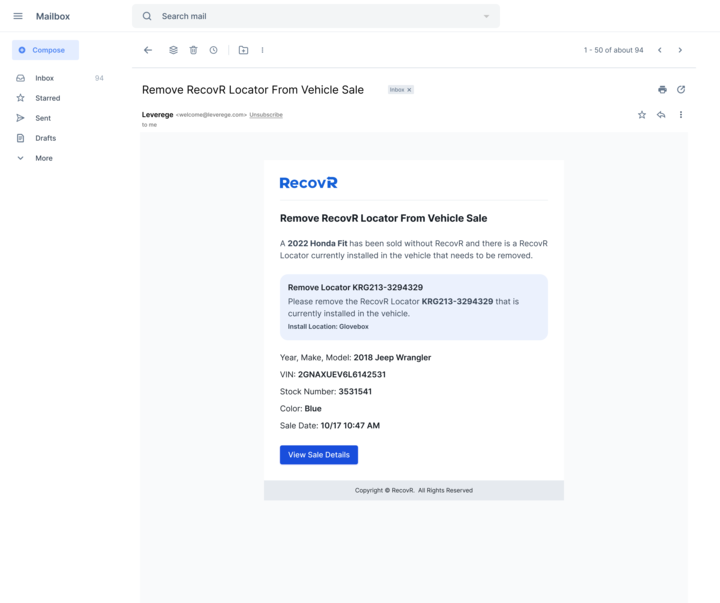Image resolution: width=720 pixels, height=603 pixels.
Task: Click the archive stack icon in toolbar
Action: pos(173,50)
